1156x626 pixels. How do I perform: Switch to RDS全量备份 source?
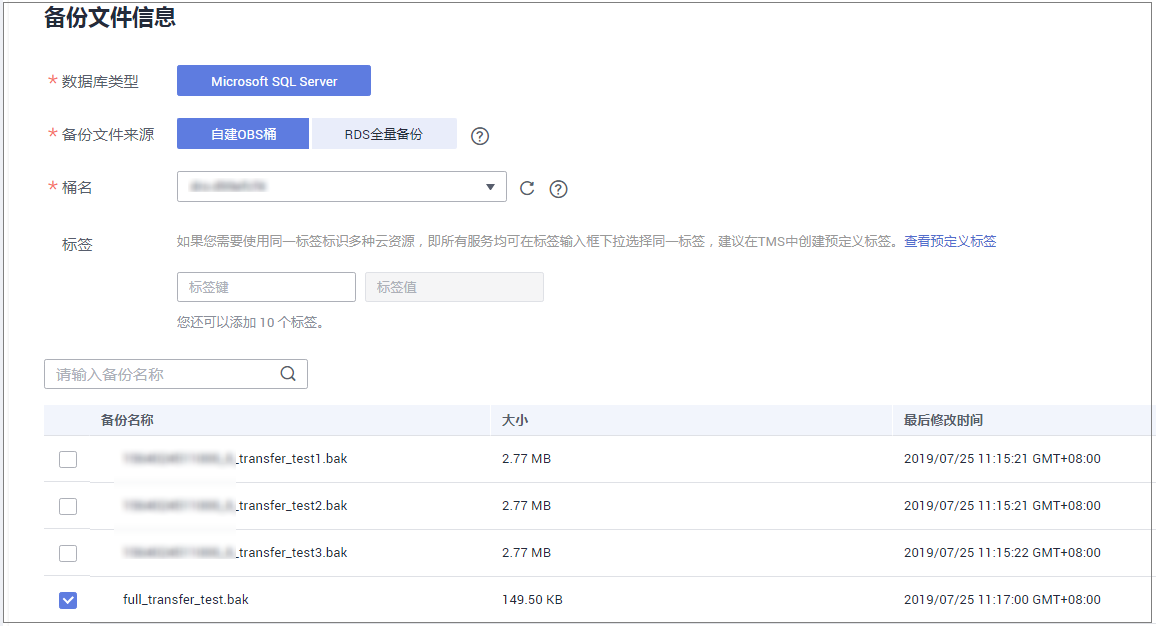[384, 134]
